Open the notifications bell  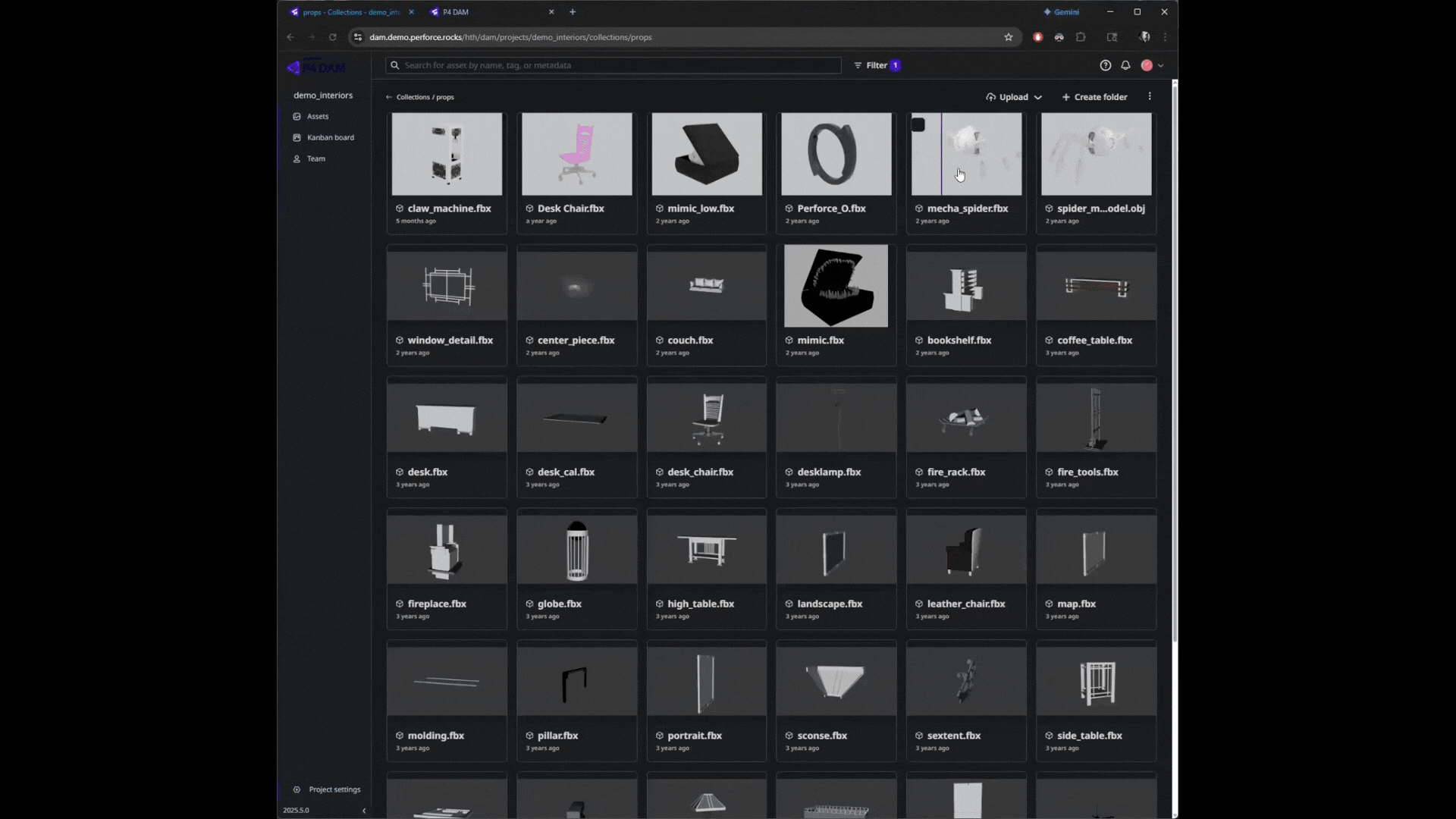tap(1125, 65)
